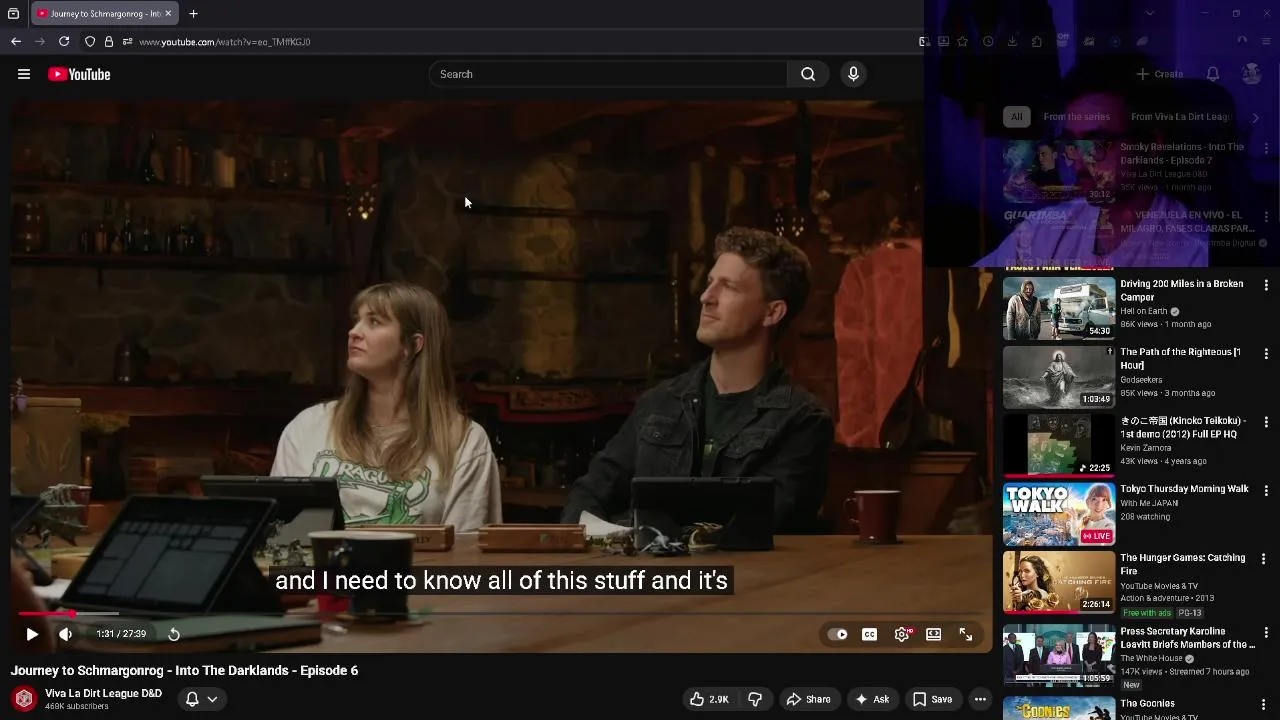Go back in the browser
1280x720 pixels.
(x=16, y=41)
